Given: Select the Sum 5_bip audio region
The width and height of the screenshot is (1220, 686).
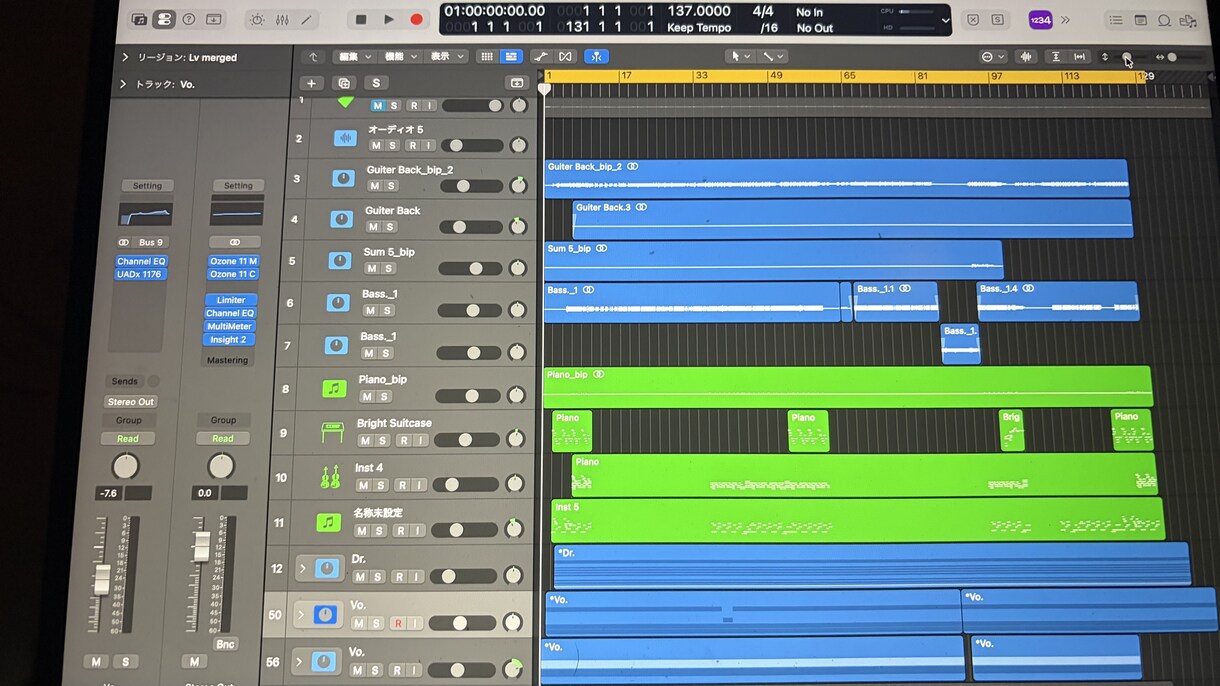Looking at the screenshot, I should pyautogui.click(x=772, y=259).
